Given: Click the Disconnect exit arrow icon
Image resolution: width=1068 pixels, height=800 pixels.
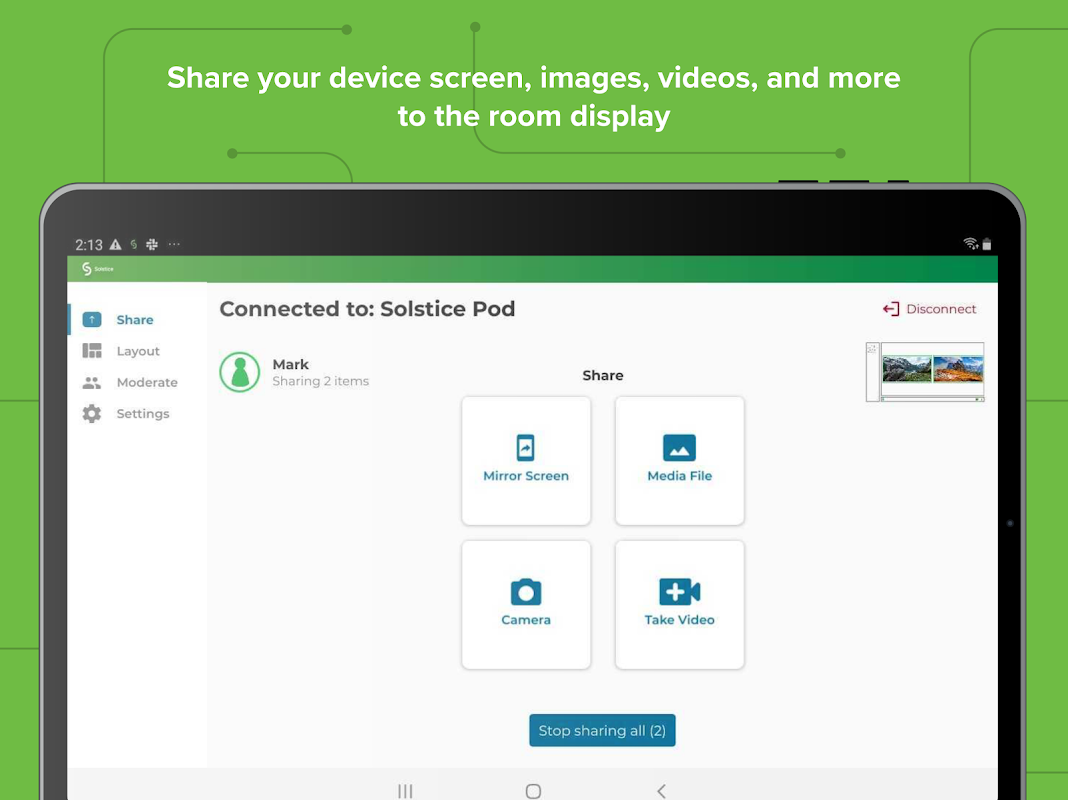Looking at the screenshot, I should pos(891,309).
